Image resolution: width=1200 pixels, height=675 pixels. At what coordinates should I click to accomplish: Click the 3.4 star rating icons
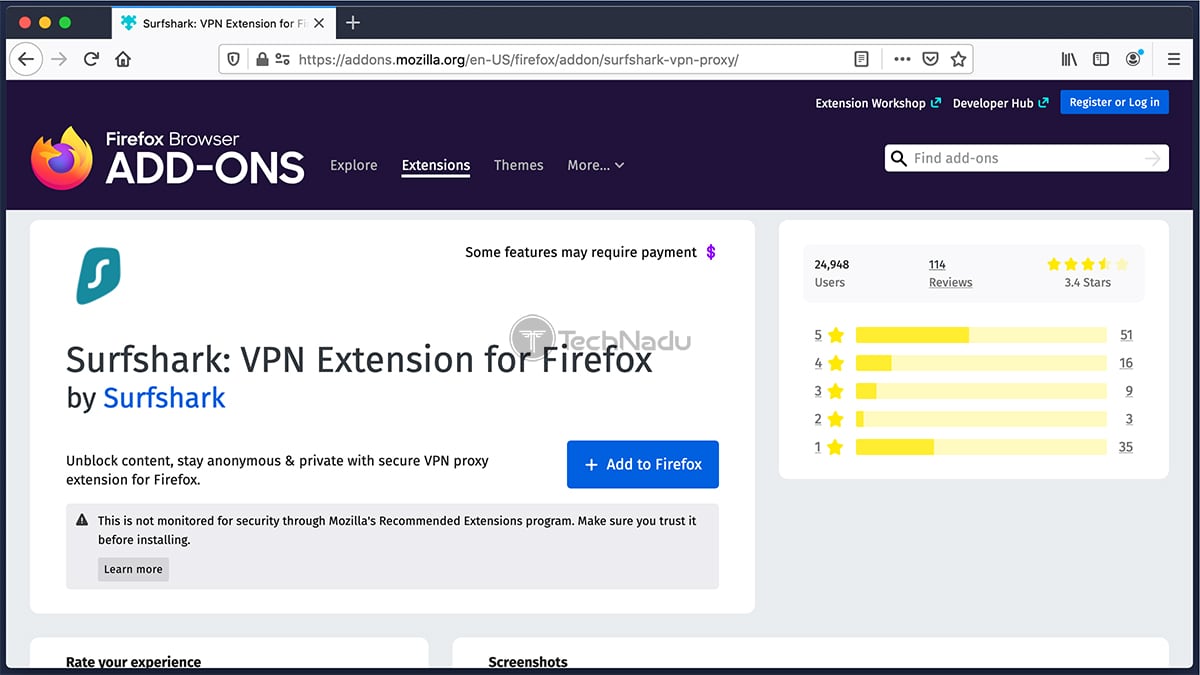click(x=1087, y=264)
